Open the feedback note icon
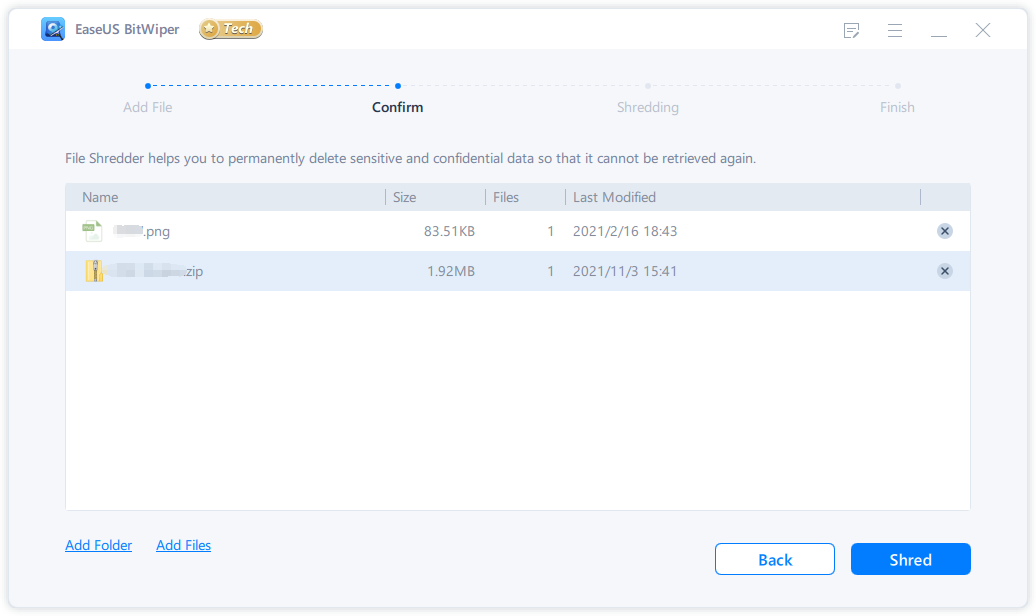This screenshot has height=616, width=1036. tap(851, 30)
